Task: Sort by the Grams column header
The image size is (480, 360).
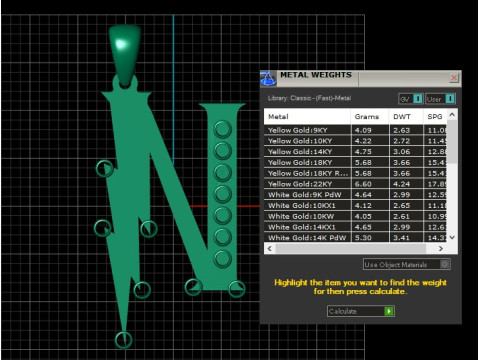Action: (x=370, y=117)
